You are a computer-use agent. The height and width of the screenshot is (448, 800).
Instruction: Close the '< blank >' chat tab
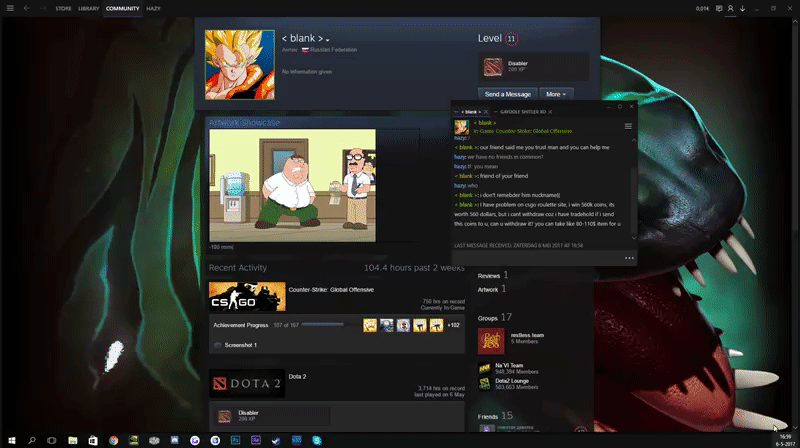486,112
